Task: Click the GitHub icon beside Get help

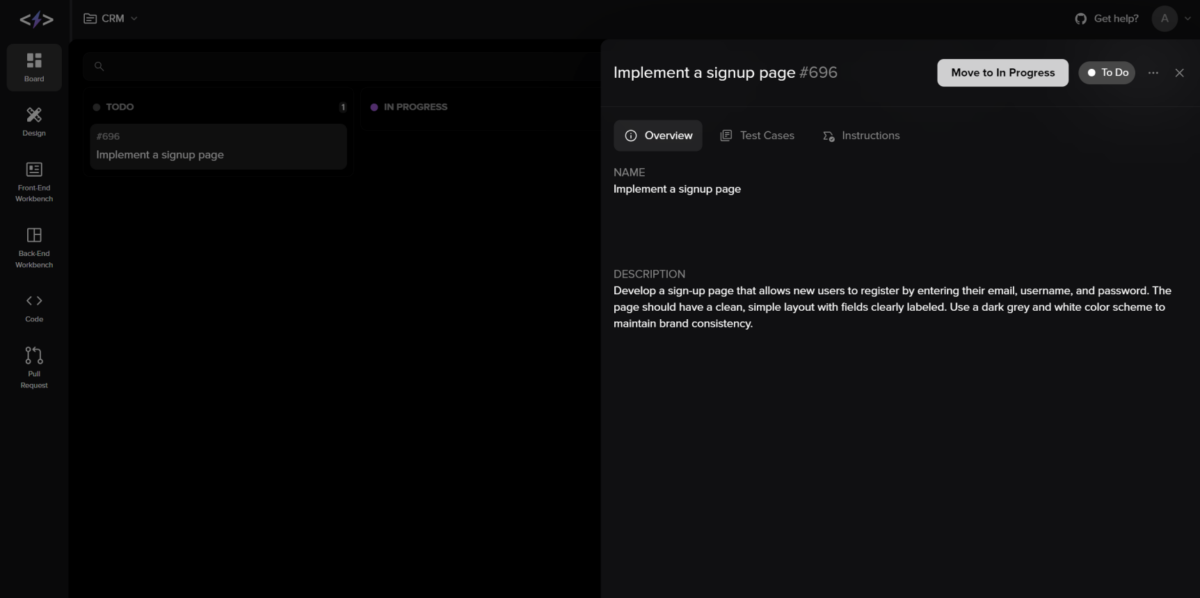Action: pyautogui.click(x=1079, y=18)
